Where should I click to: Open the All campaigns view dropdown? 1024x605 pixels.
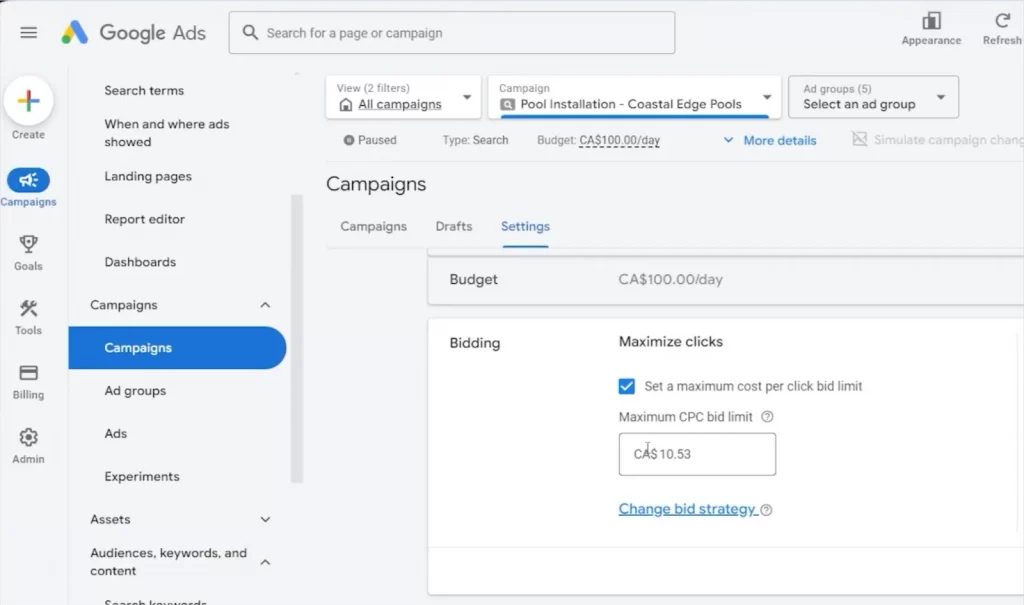[403, 97]
